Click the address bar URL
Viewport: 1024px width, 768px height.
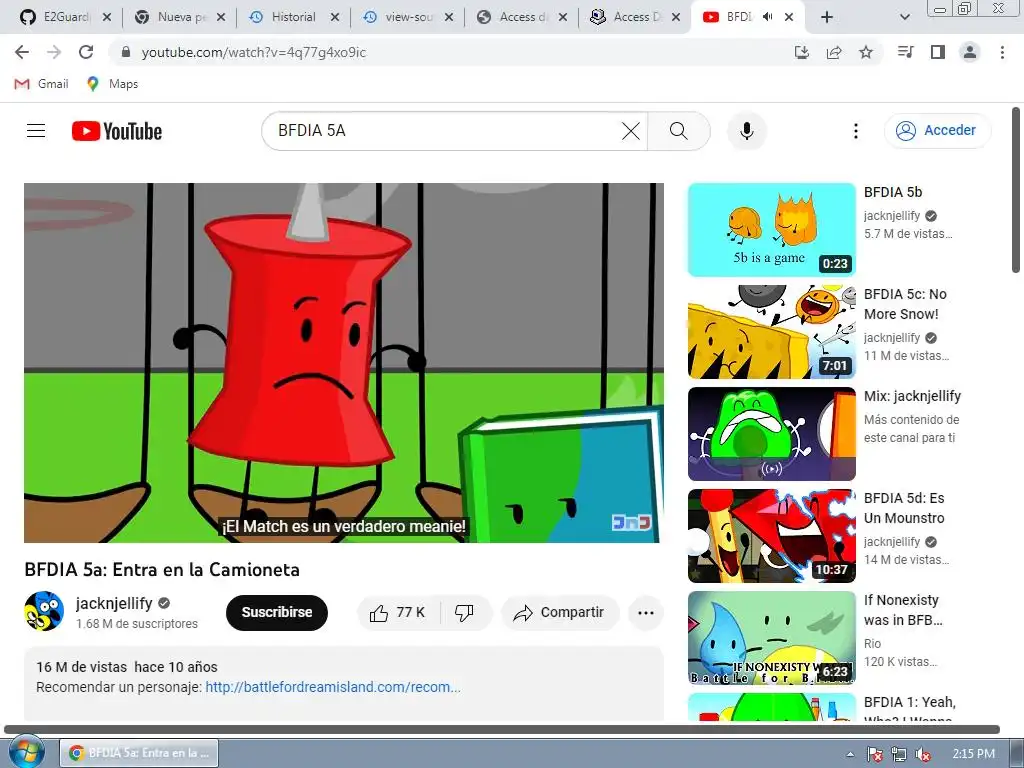tap(253, 52)
